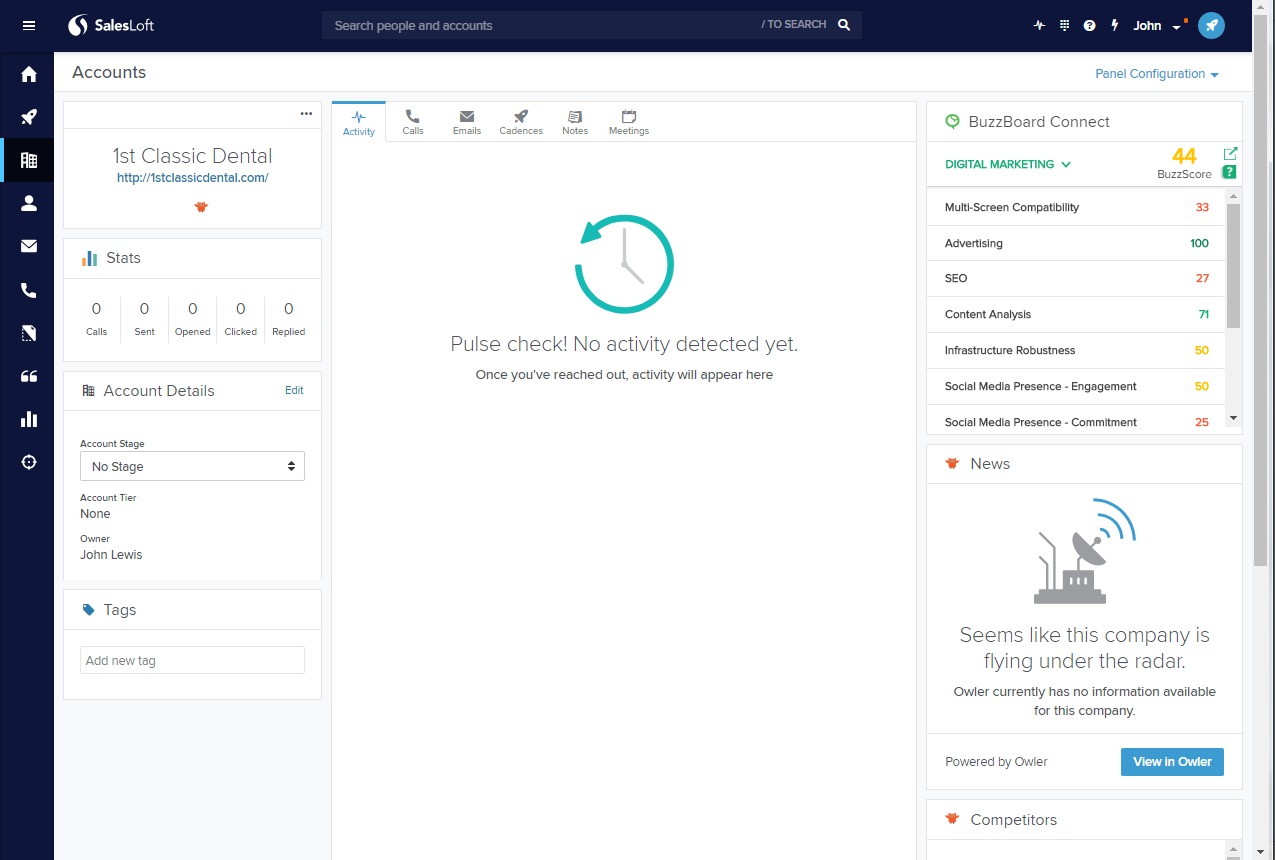Open BuzzBoard external link icon
The width and height of the screenshot is (1275, 860).
coord(1231,154)
